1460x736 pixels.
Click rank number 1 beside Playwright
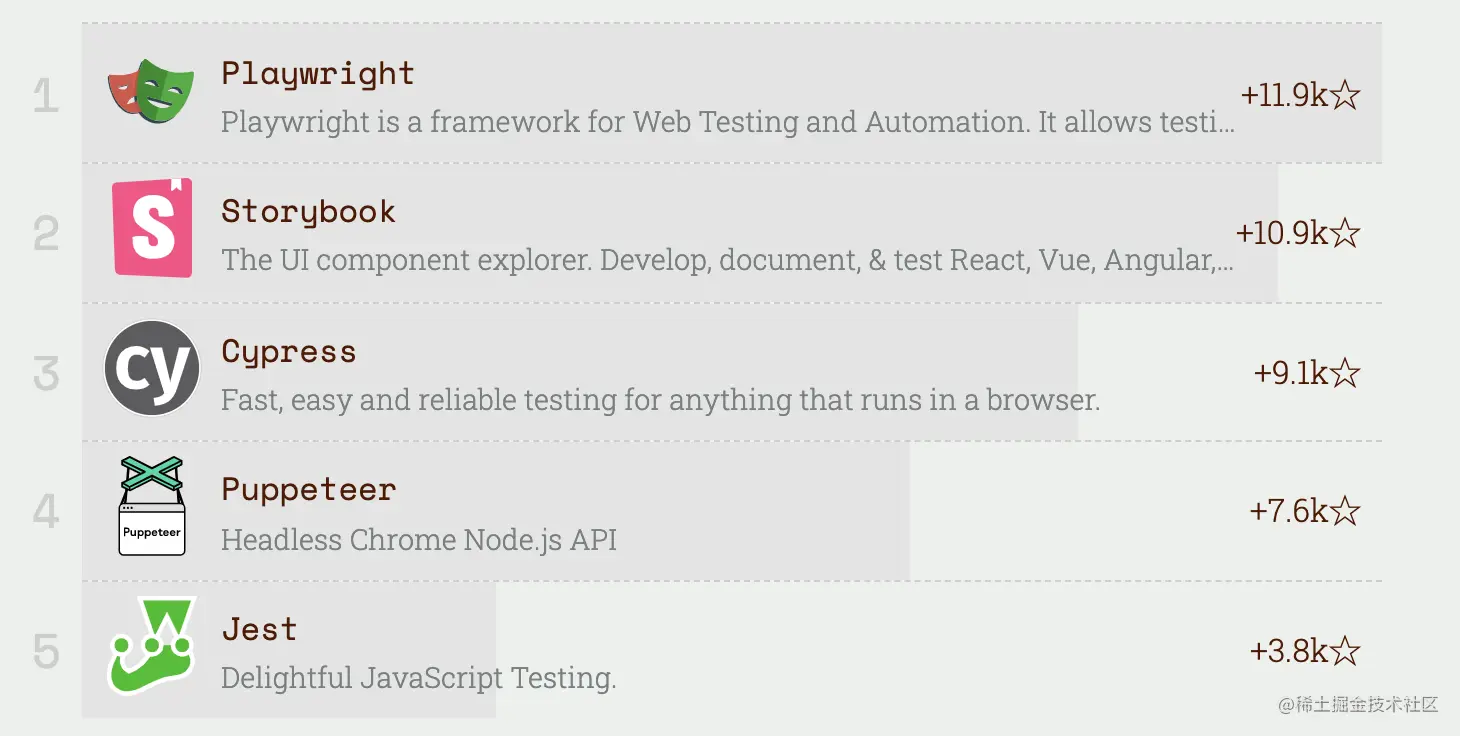pyautogui.click(x=46, y=96)
